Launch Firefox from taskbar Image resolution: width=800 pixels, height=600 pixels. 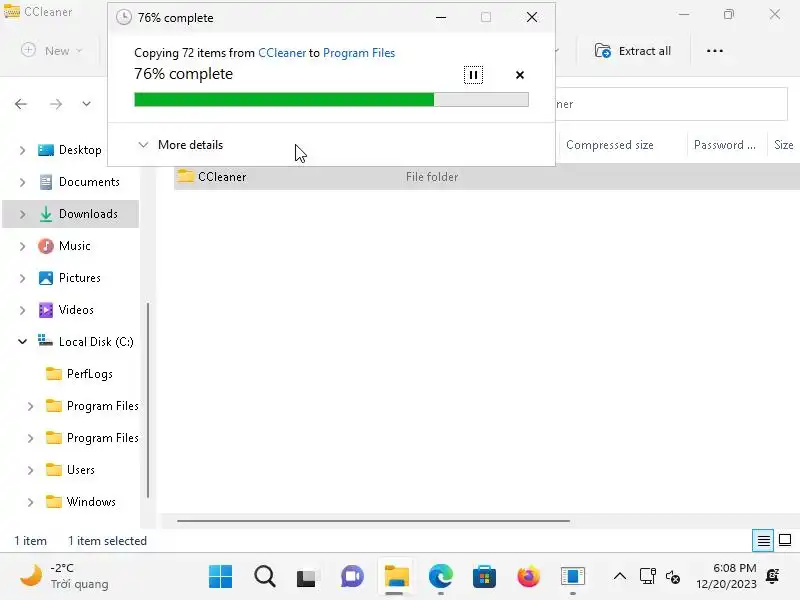(x=528, y=577)
